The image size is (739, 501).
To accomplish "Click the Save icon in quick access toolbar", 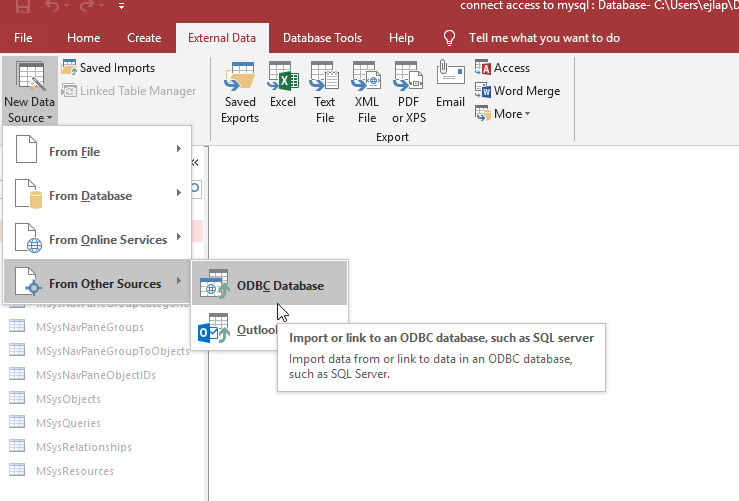I will pyautogui.click(x=23, y=6).
